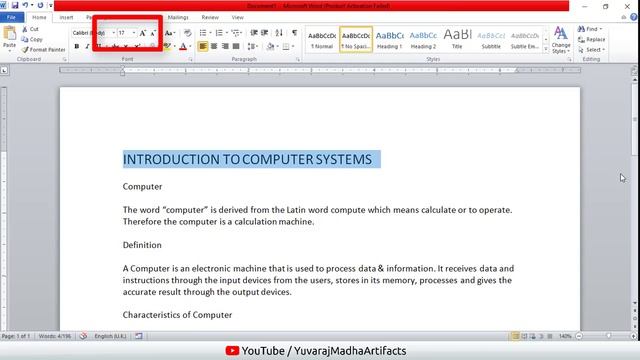
Task: Click Replace in Editing group
Action: coord(592,40)
